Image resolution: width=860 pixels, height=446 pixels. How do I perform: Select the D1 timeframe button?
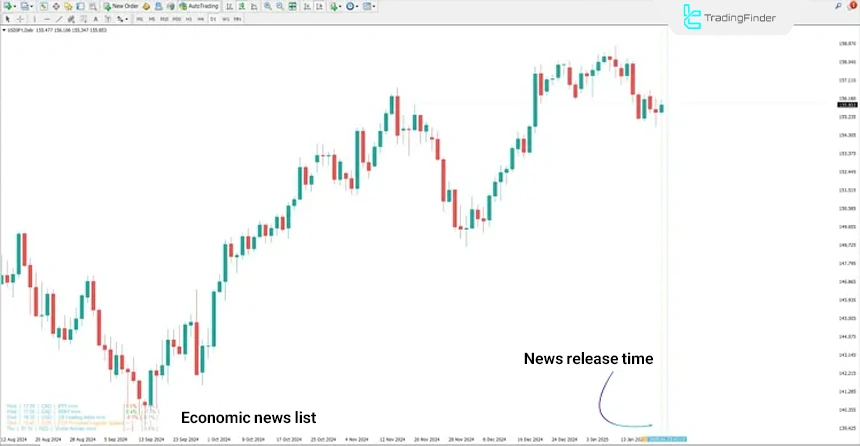pos(213,19)
